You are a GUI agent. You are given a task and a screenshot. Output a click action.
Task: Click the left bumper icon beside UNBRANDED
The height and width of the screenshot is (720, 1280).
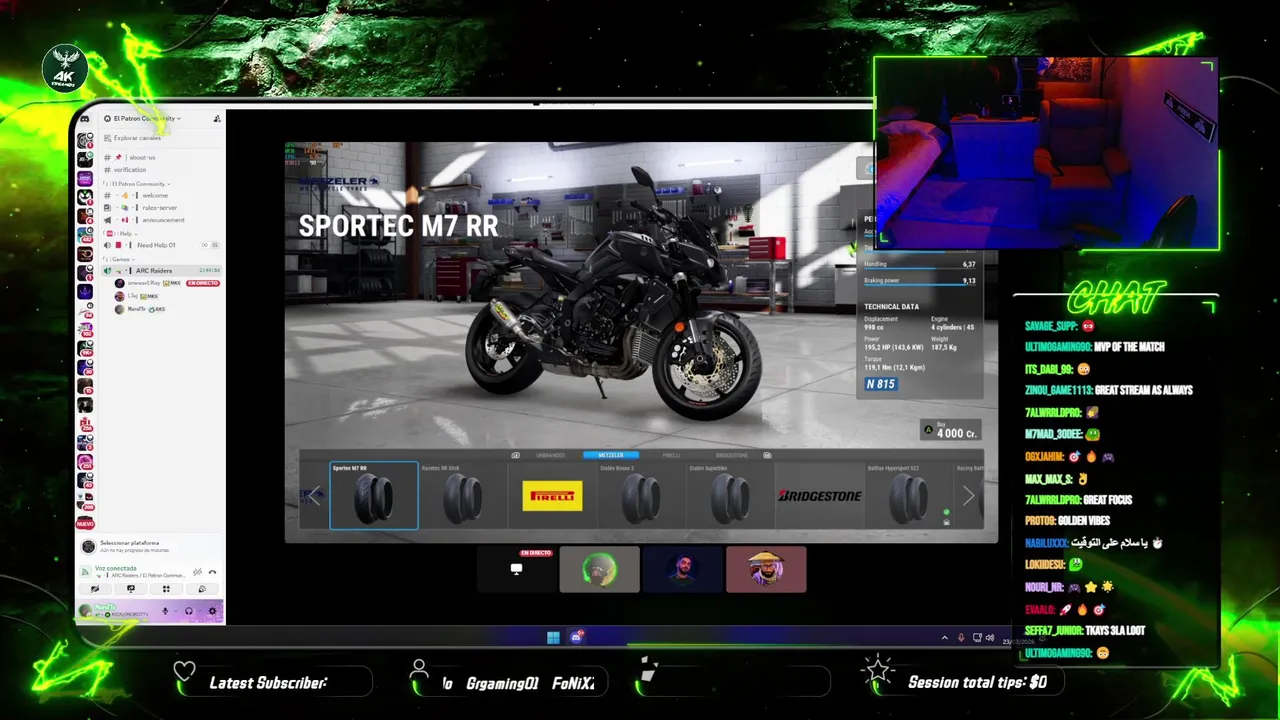(x=515, y=455)
